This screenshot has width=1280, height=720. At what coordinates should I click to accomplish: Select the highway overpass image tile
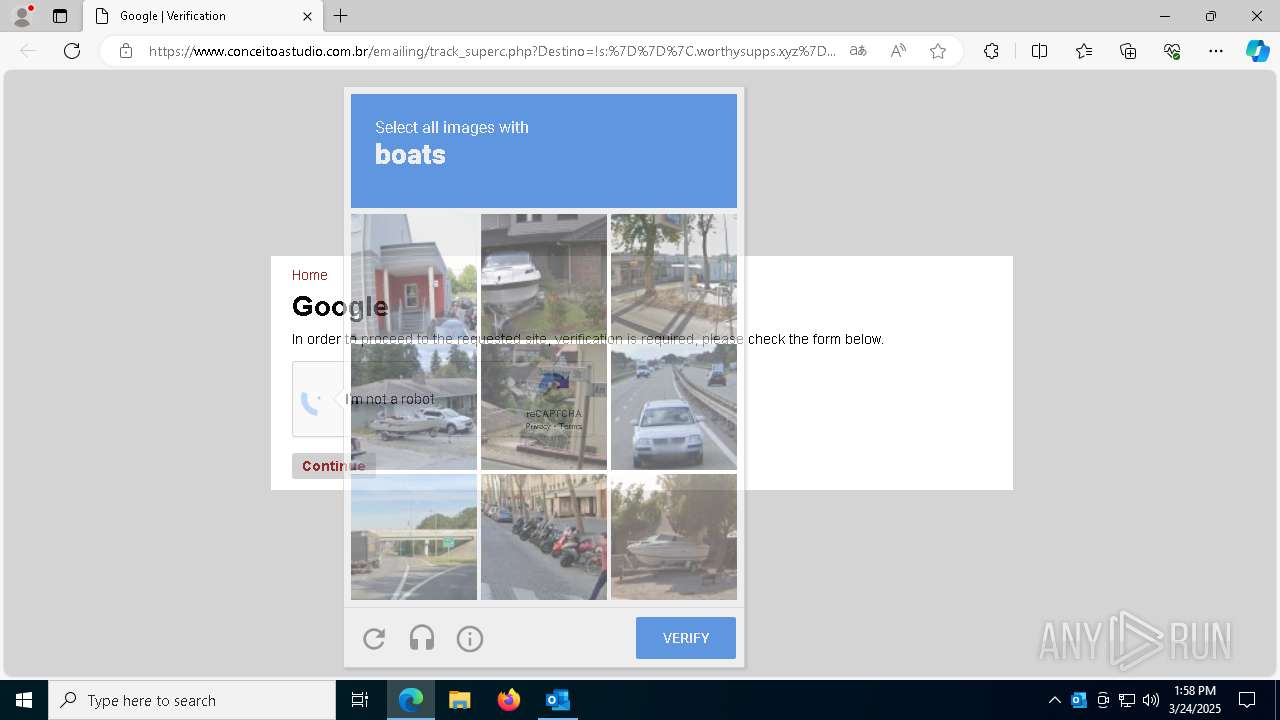coord(414,537)
